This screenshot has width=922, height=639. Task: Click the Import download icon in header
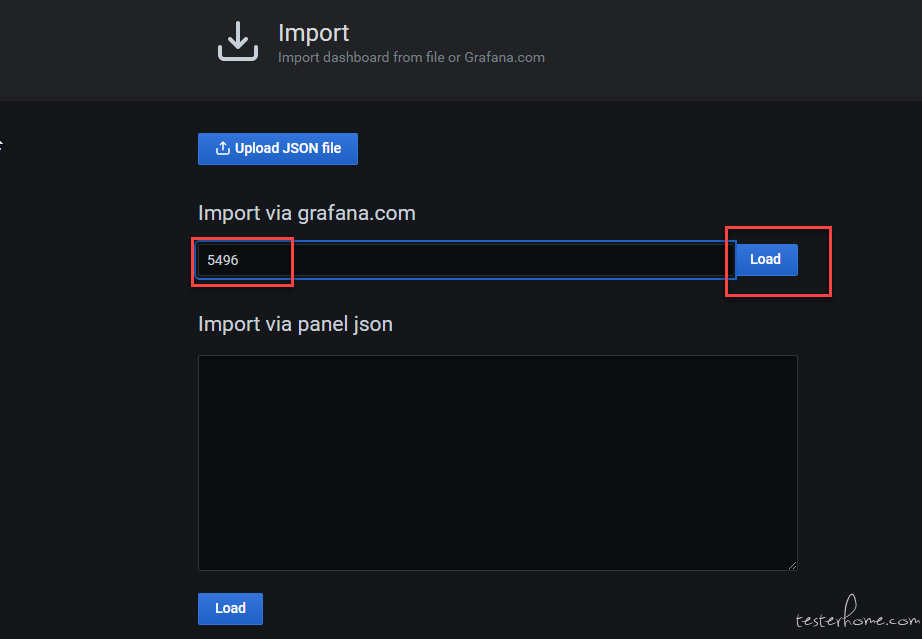(238, 41)
